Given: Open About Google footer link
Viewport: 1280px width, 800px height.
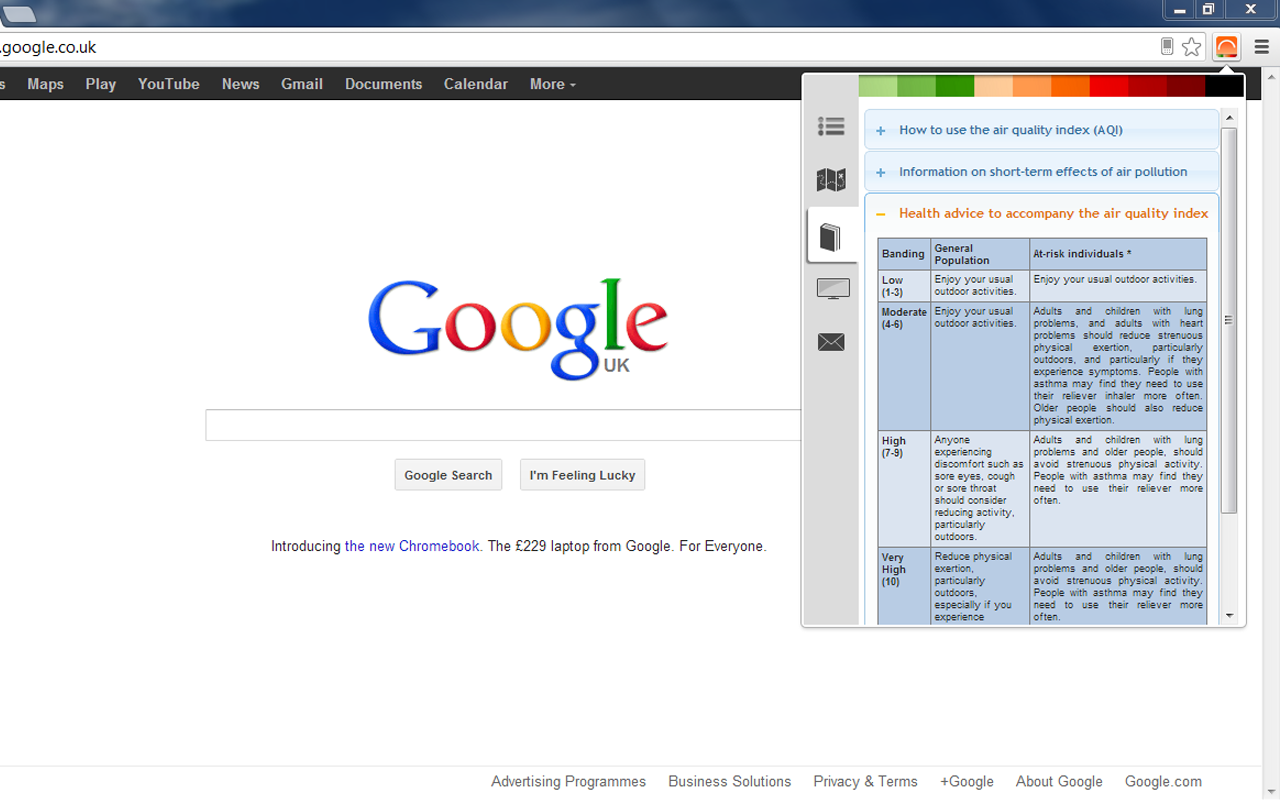Looking at the screenshot, I should pos(1059,782).
